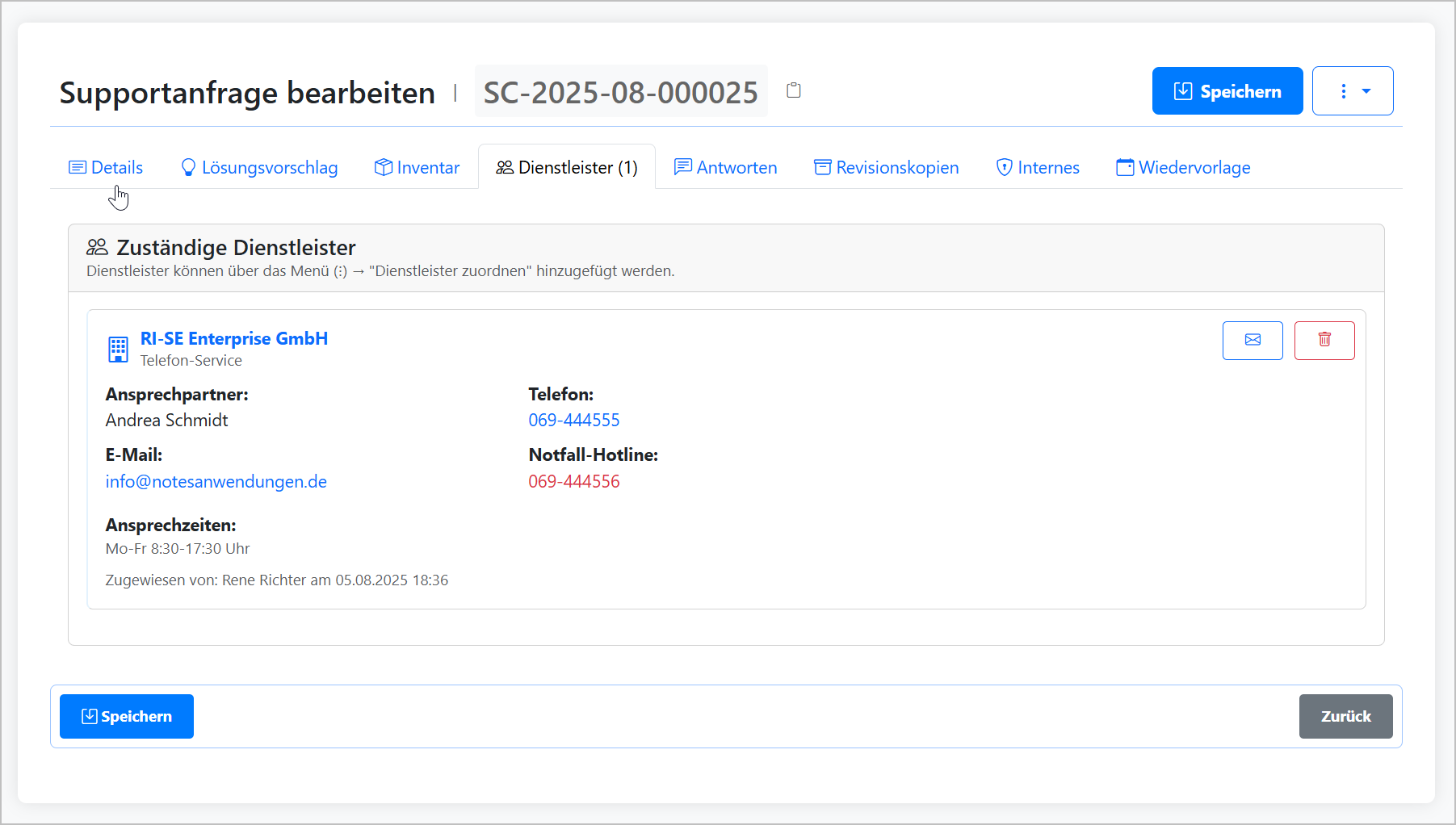Remove service provider with red trash icon
Viewport: 1456px width, 825px height.
click(1324, 340)
